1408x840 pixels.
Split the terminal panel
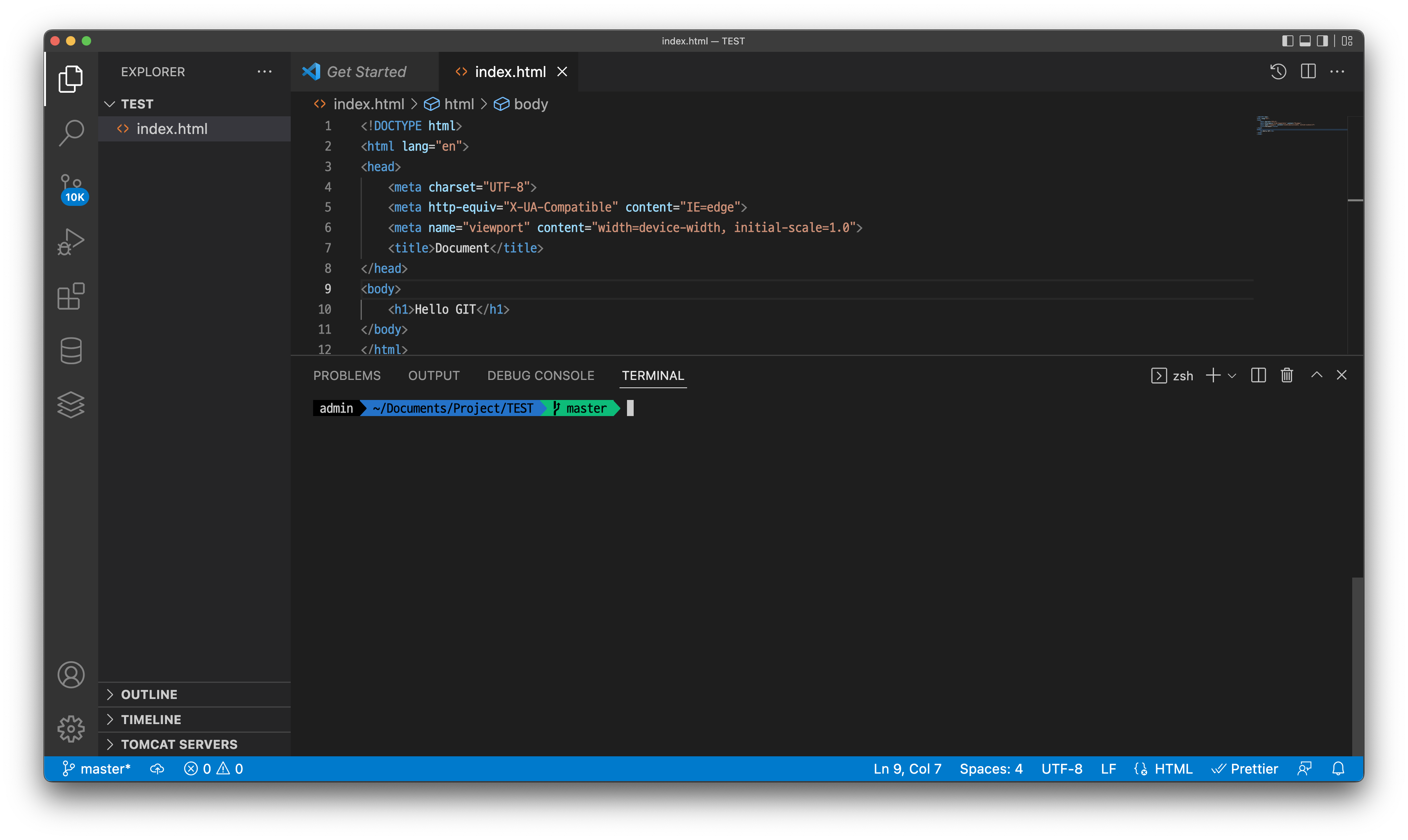point(1258,375)
